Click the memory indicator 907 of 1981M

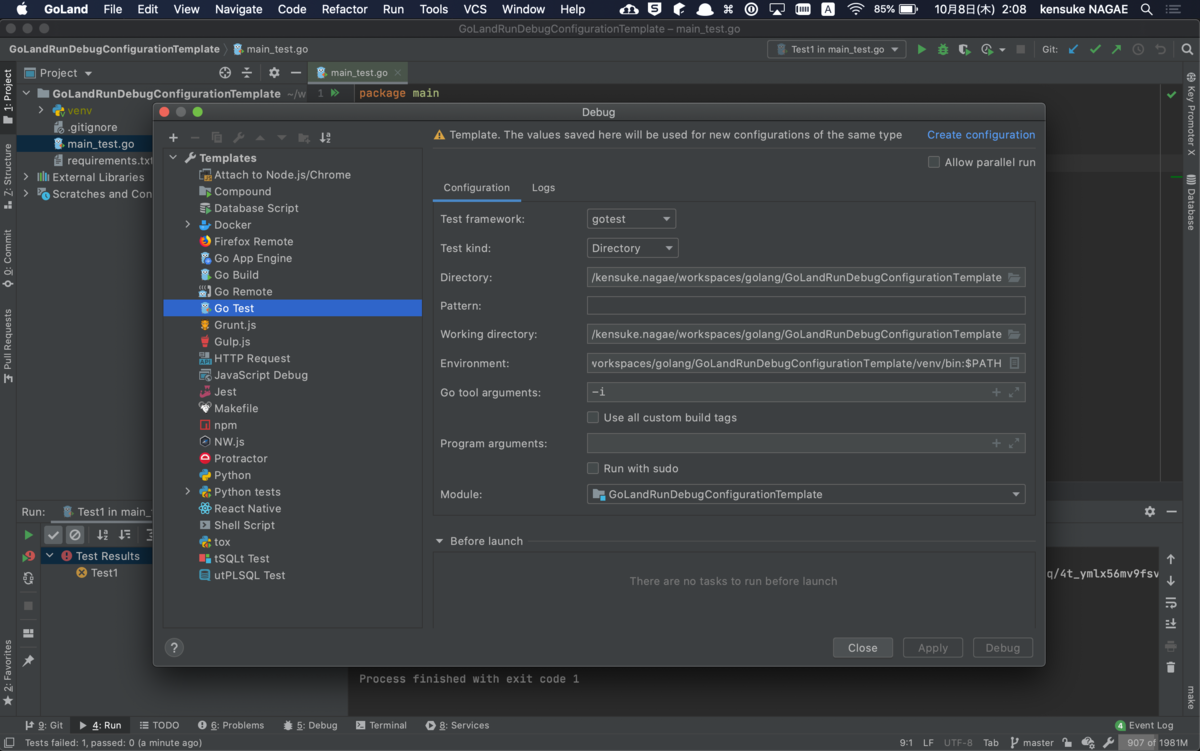click(x=1157, y=742)
